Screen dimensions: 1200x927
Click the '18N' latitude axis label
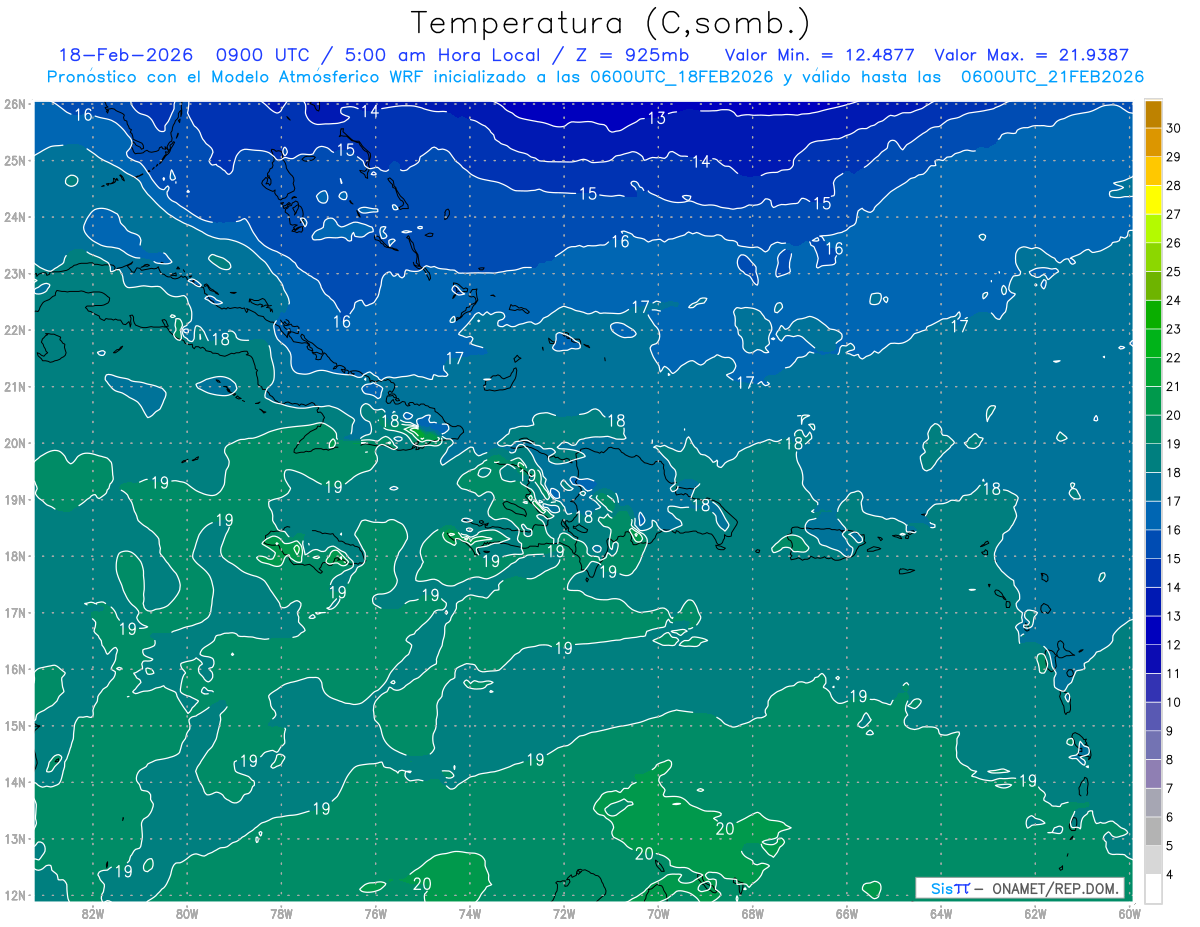click(14, 555)
